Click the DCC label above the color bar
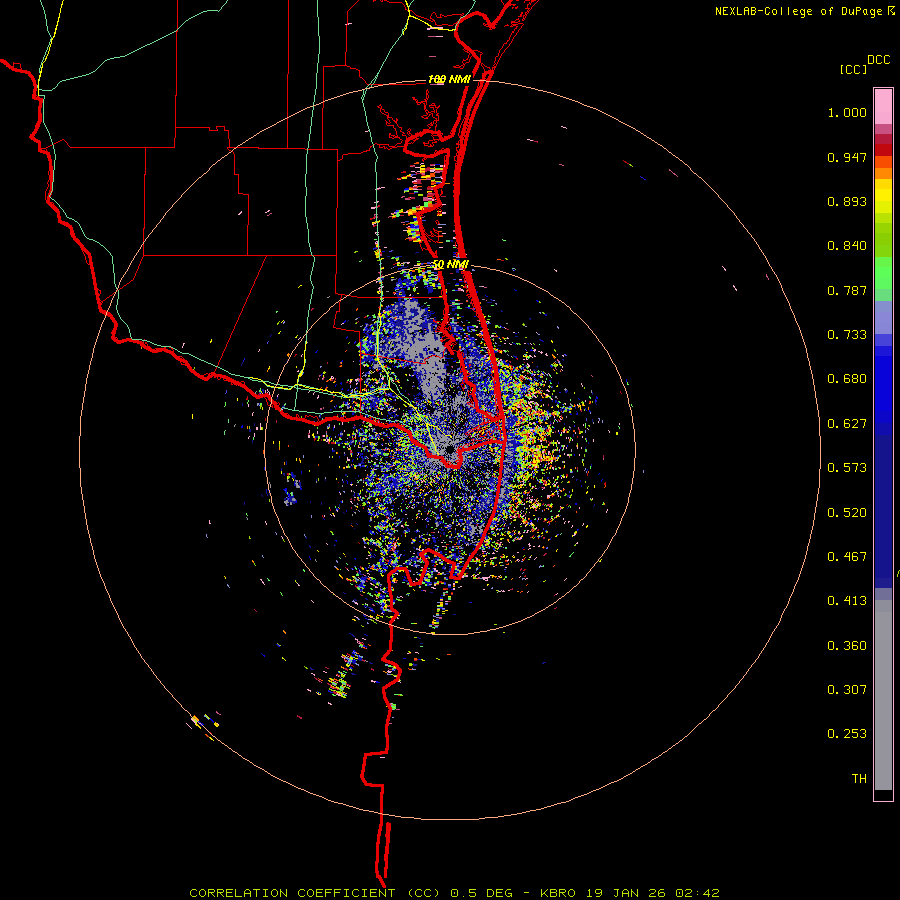 pyautogui.click(x=879, y=60)
